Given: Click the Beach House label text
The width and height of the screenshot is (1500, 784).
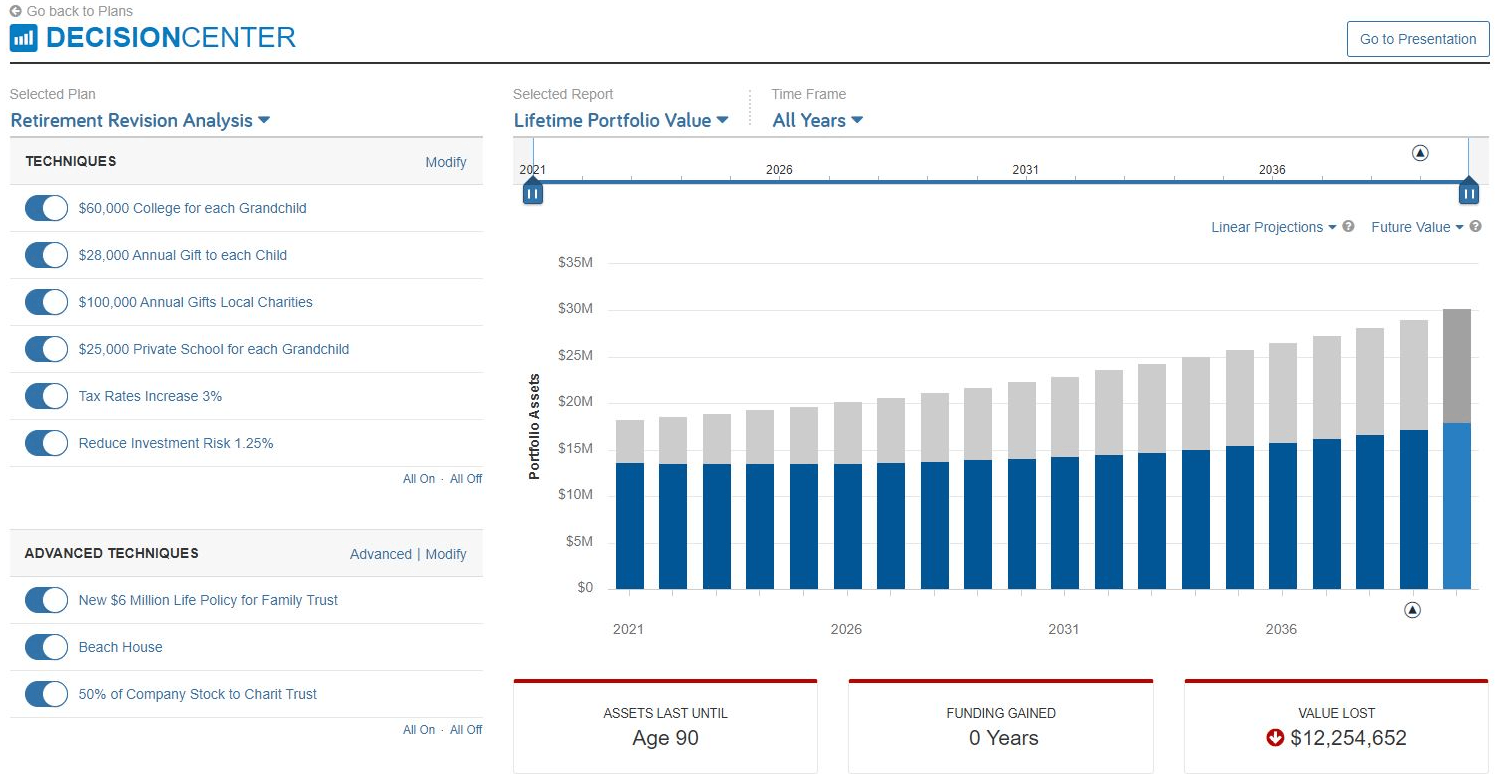Looking at the screenshot, I should pos(121,647).
